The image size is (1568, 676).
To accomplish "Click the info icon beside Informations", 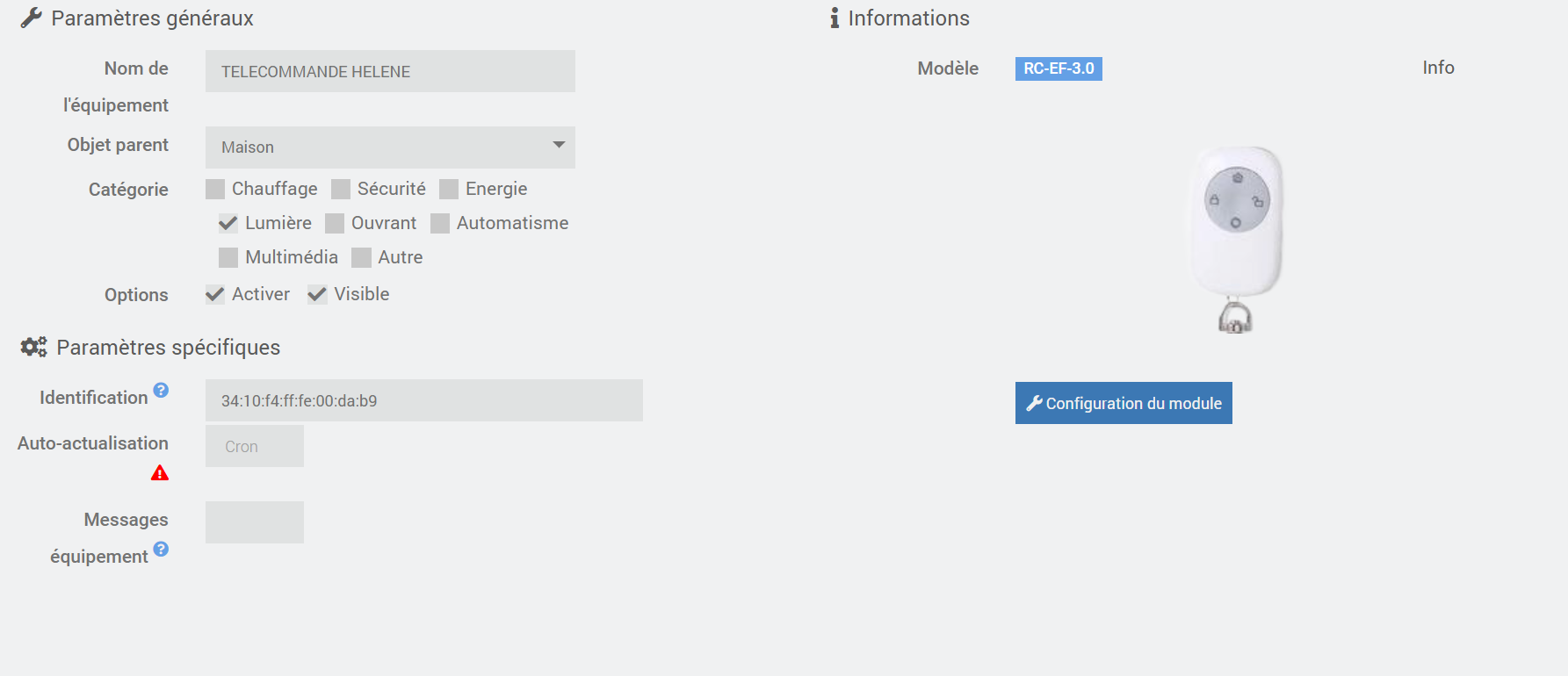I will pyautogui.click(x=835, y=18).
